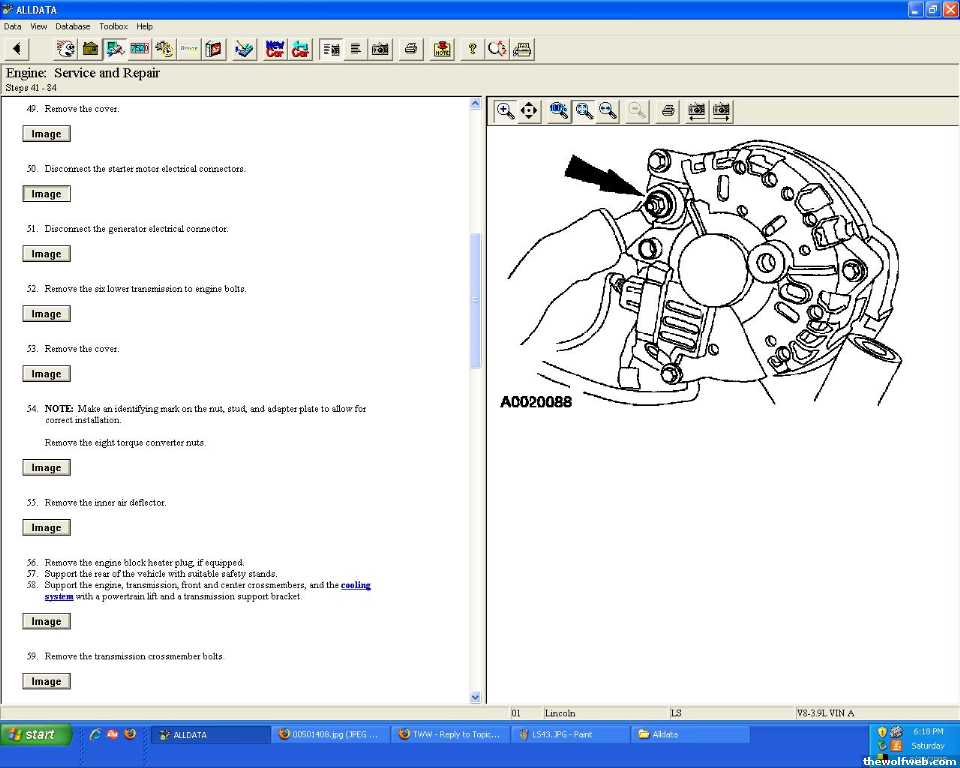Click the scroll down arrow in steps pane
960x768 pixels.
475,697
